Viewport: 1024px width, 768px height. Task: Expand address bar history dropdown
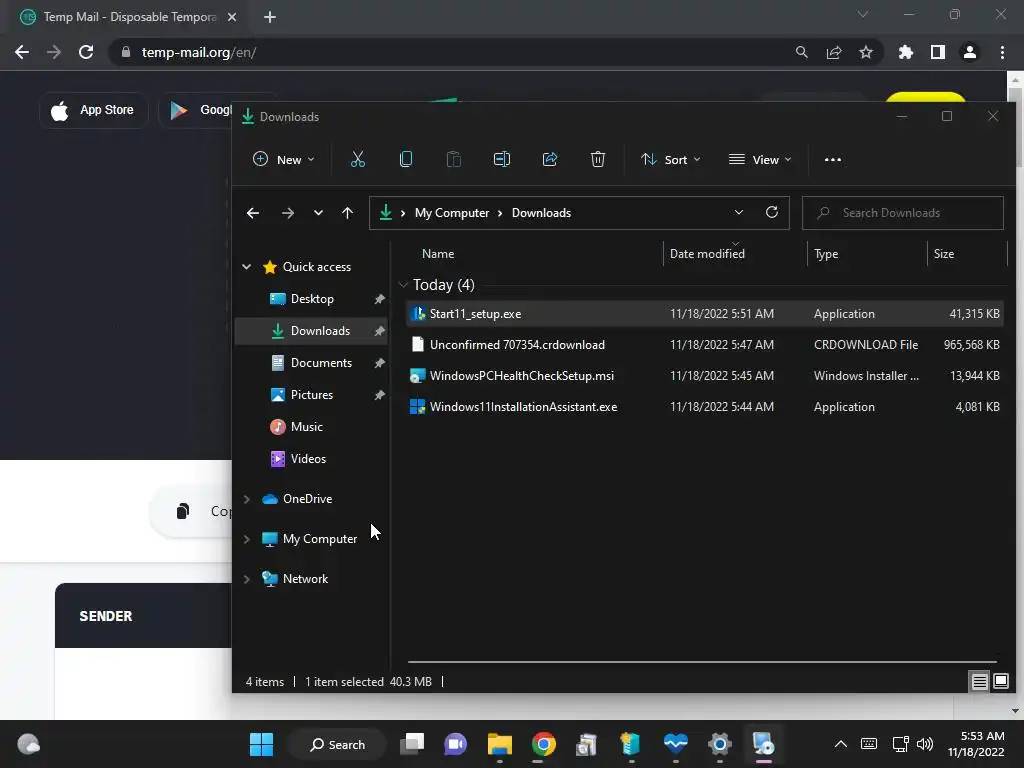[x=739, y=212]
